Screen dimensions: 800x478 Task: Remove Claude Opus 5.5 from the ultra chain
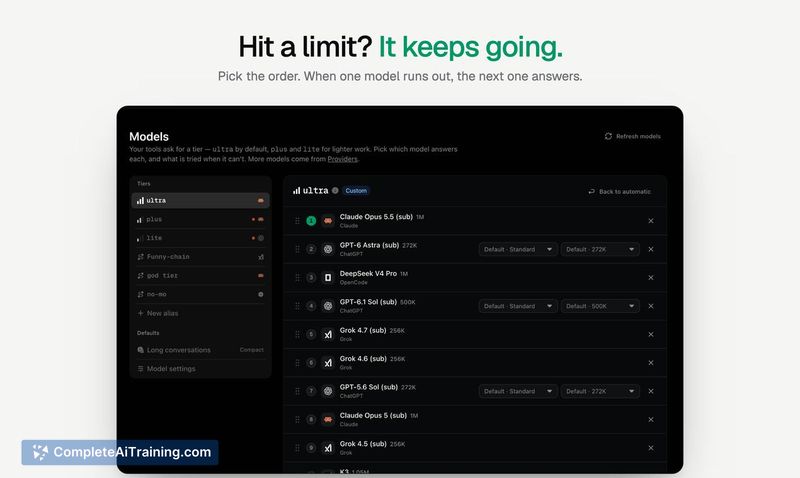[651, 221]
